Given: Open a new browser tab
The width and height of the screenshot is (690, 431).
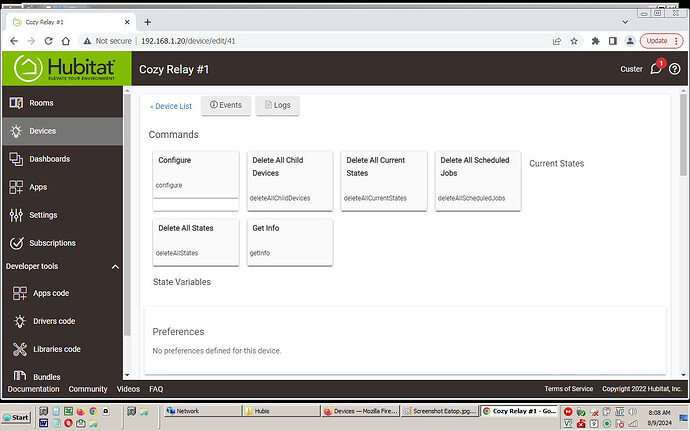Looking at the screenshot, I should click(x=147, y=22).
